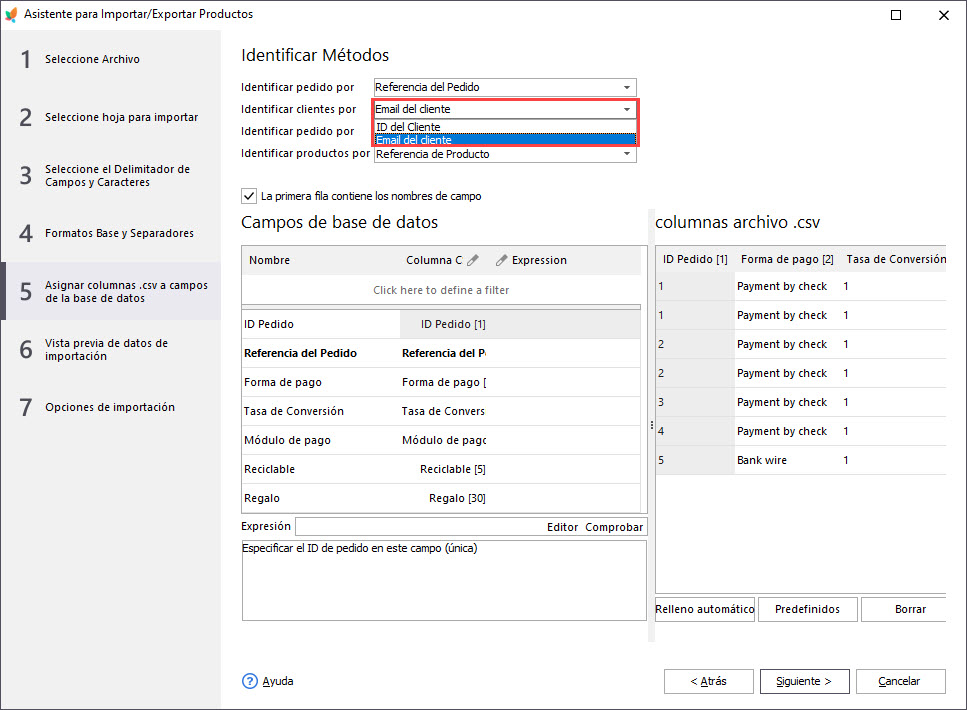
Task: Click the pencil icon beside Expression
Action: tap(501, 260)
